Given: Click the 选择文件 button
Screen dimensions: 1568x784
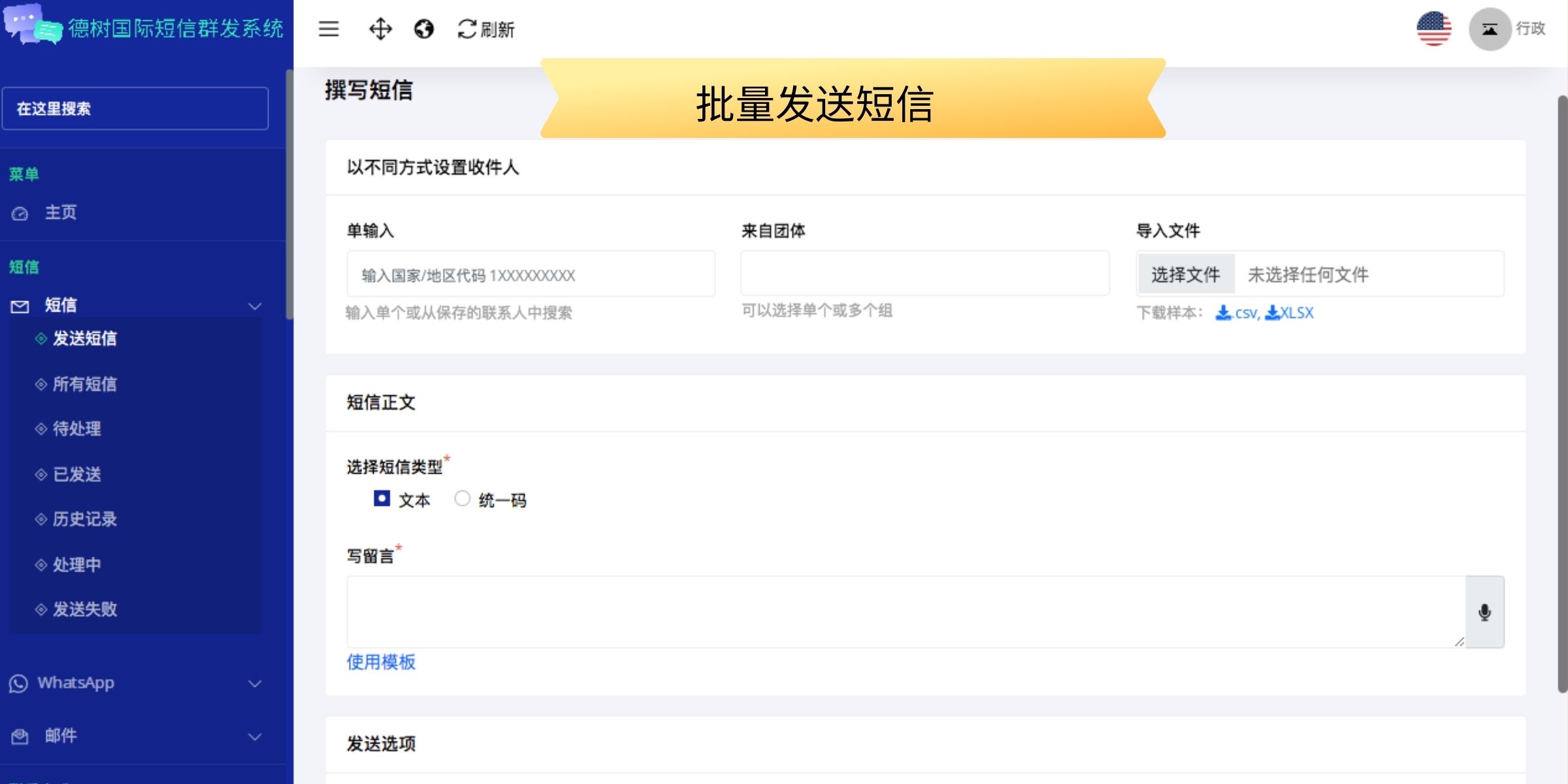Looking at the screenshot, I should (x=1186, y=274).
